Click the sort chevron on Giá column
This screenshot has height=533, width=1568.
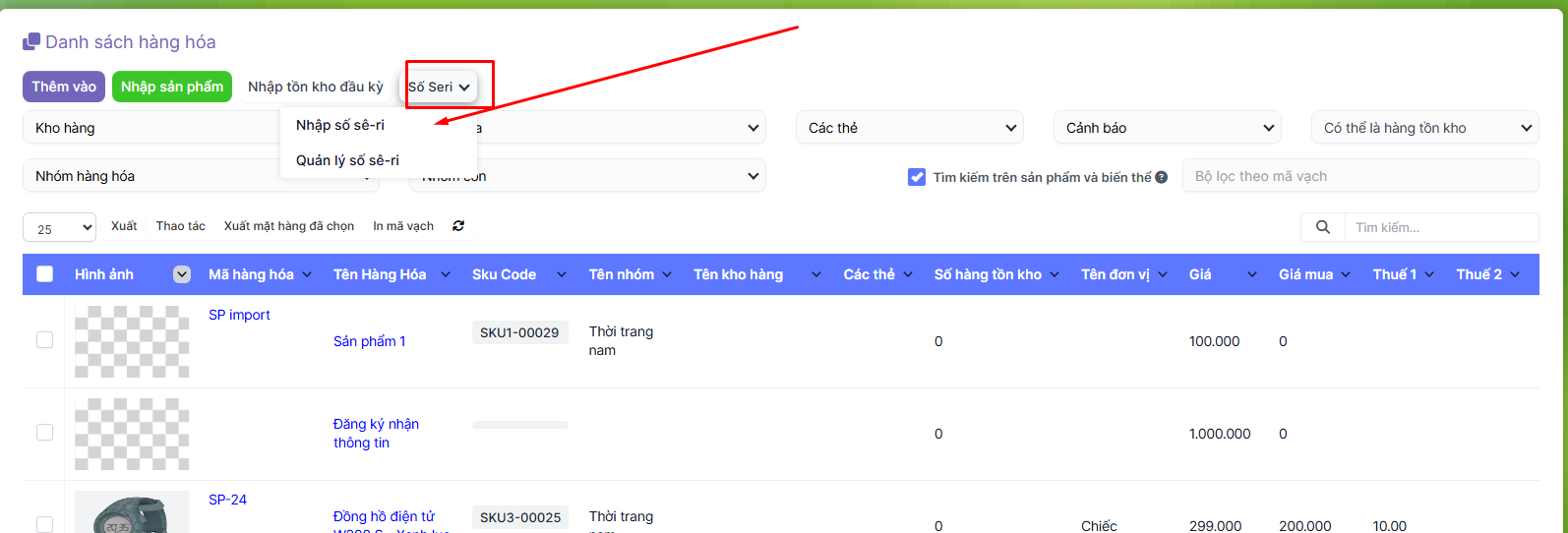coord(1251,275)
